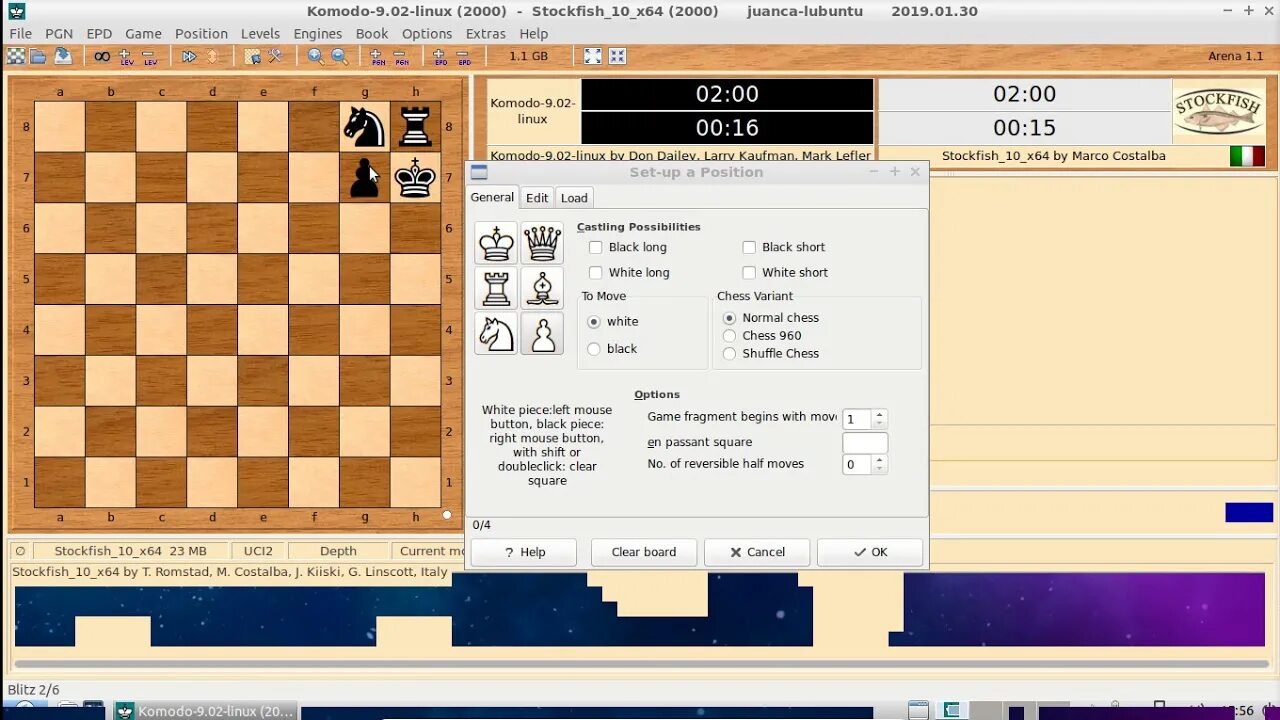Click the minus PGN toolbar icon
1280x720 pixels.
(x=401, y=56)
